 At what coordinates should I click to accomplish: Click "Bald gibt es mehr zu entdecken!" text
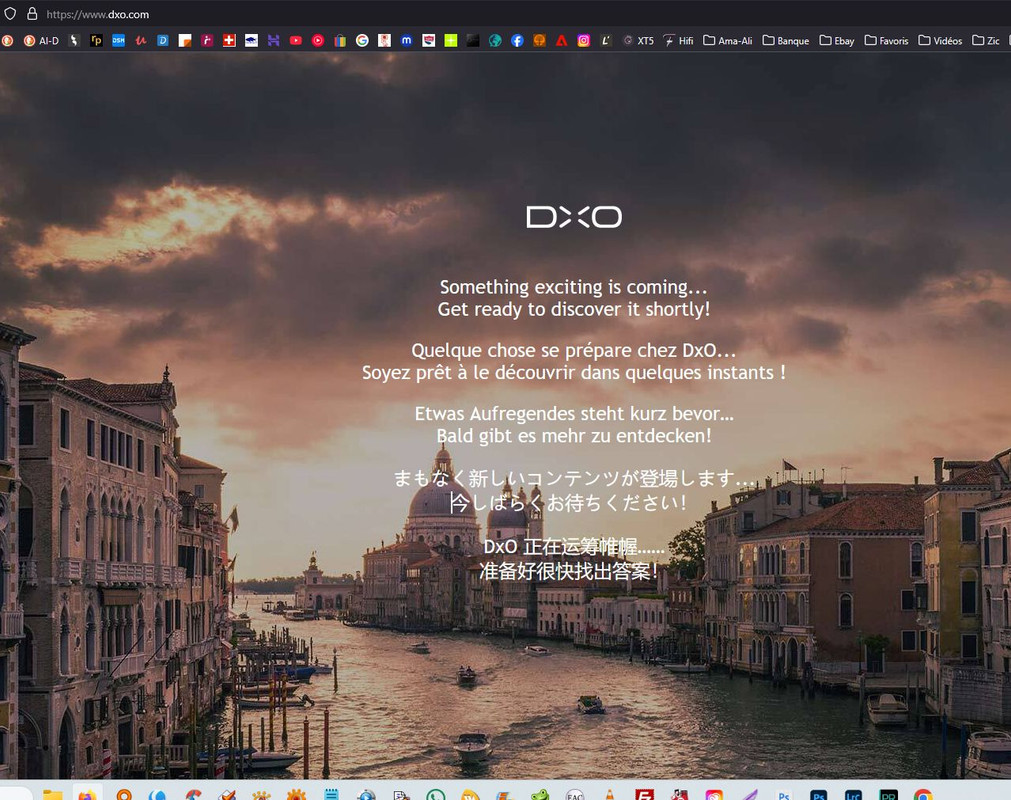coord(574,436)
